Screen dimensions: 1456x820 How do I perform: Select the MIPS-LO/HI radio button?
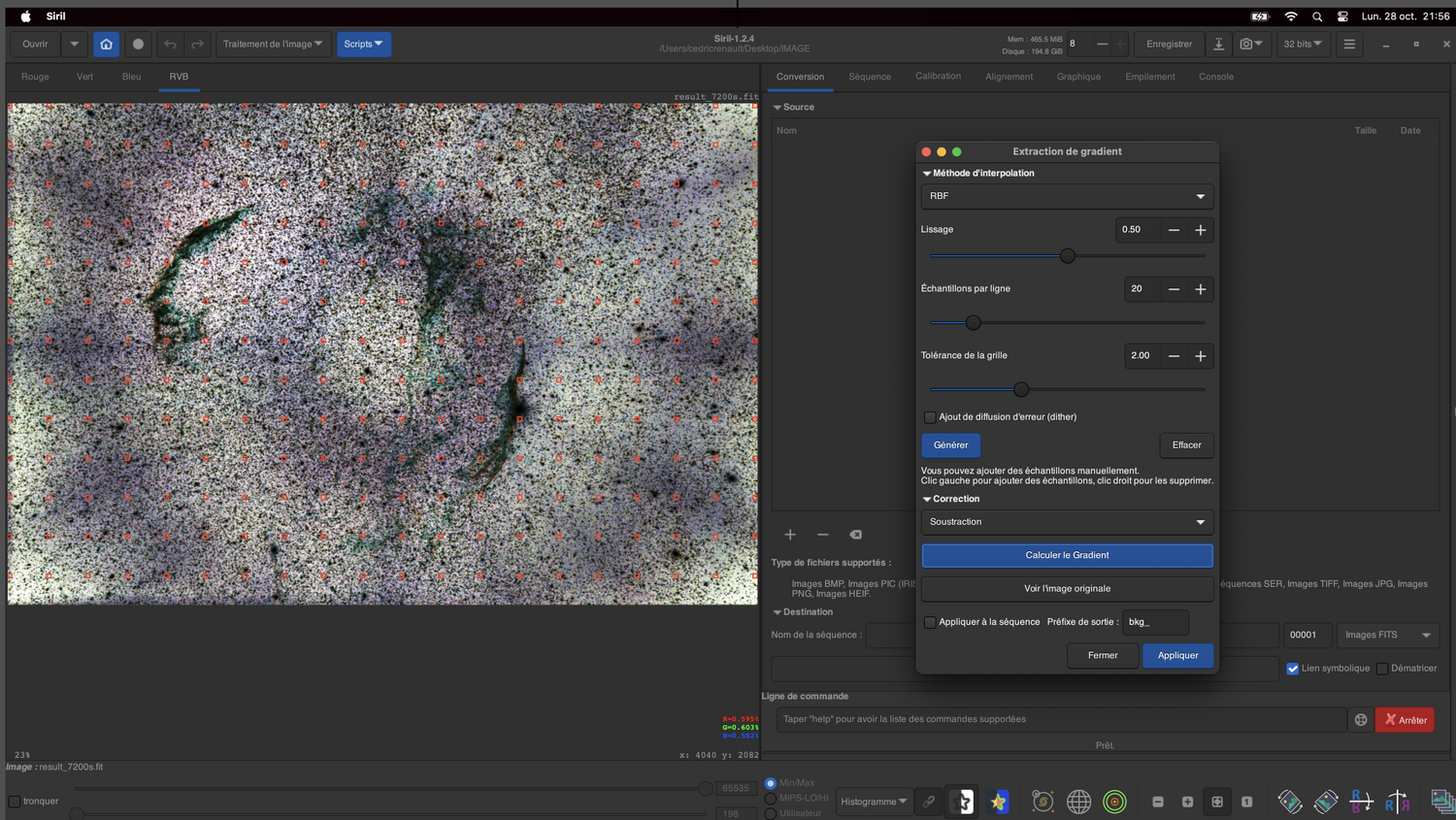pos(771,798)
